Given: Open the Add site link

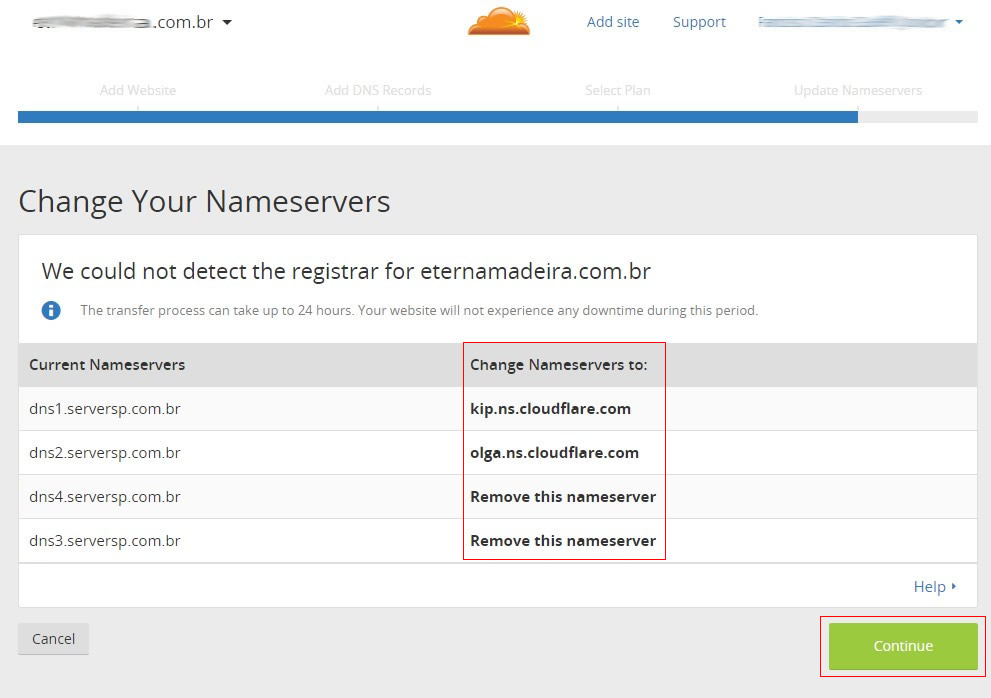Looking at the screenshot, I should coord(612,22).
